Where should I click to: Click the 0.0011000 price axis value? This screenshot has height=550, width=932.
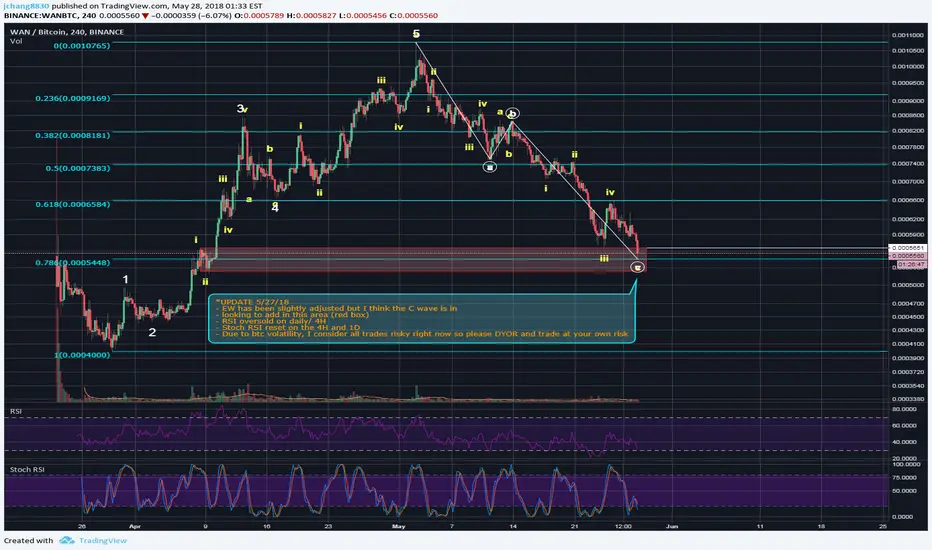(x=908, y=35)
